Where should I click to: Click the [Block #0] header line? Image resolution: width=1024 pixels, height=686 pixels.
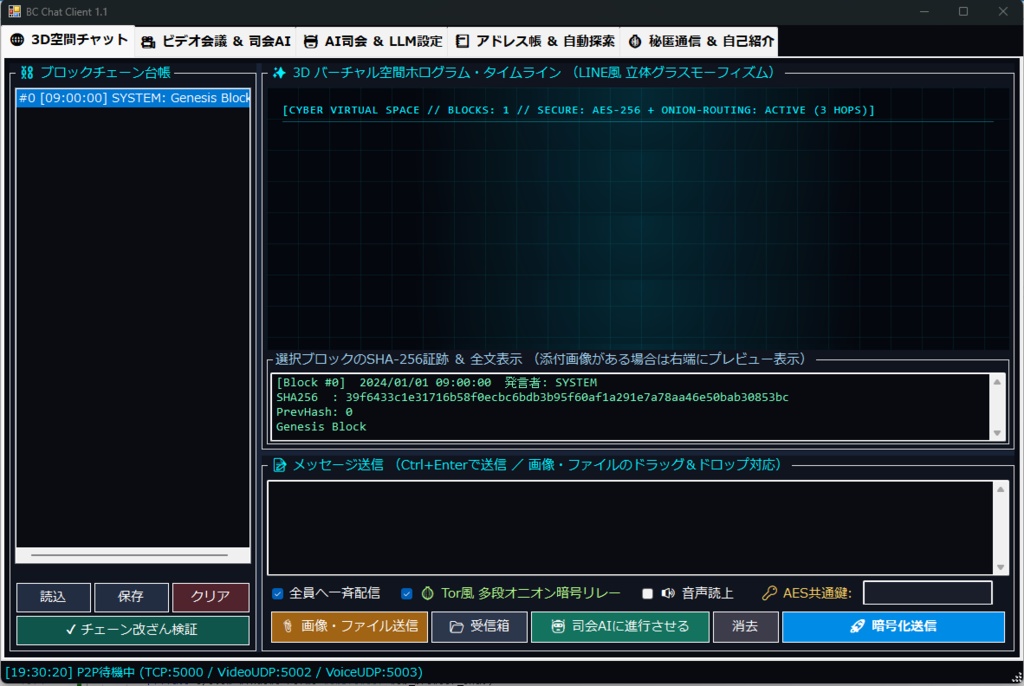pos(436,383)
